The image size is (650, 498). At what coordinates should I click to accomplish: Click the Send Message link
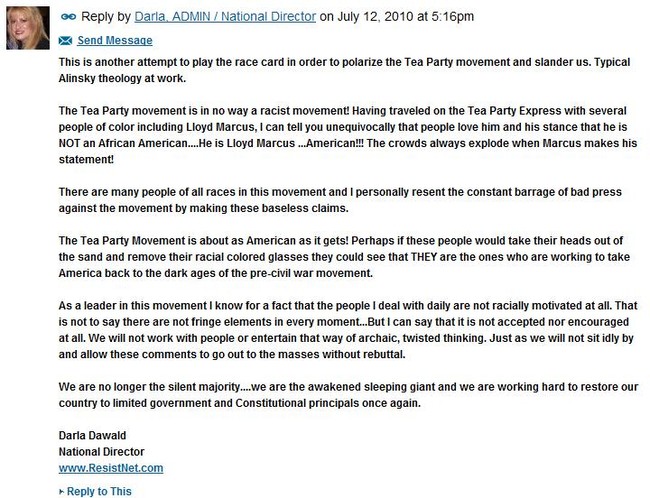[115, 40]
